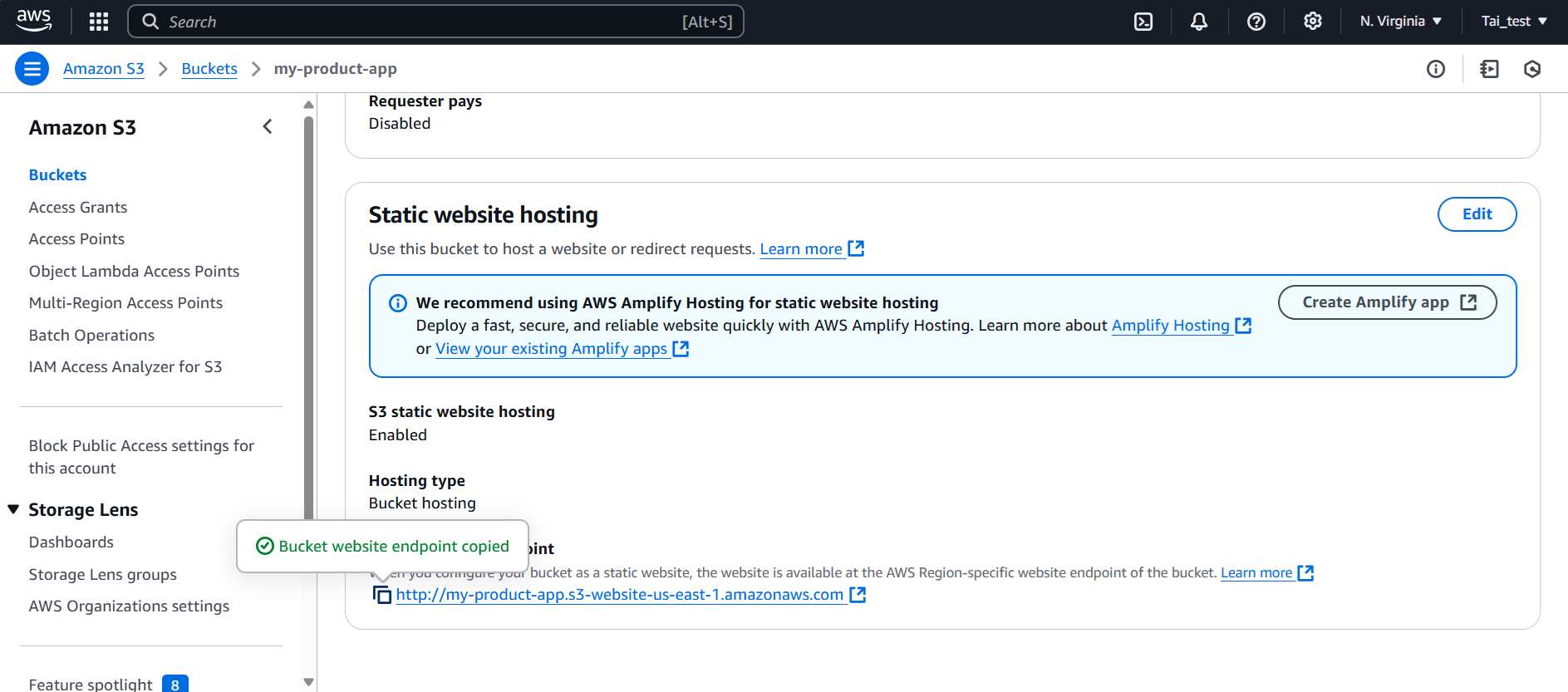Screen dimensions: 1568x692
Task: Open the info panel icon
Action: (x=1436, y=69)
